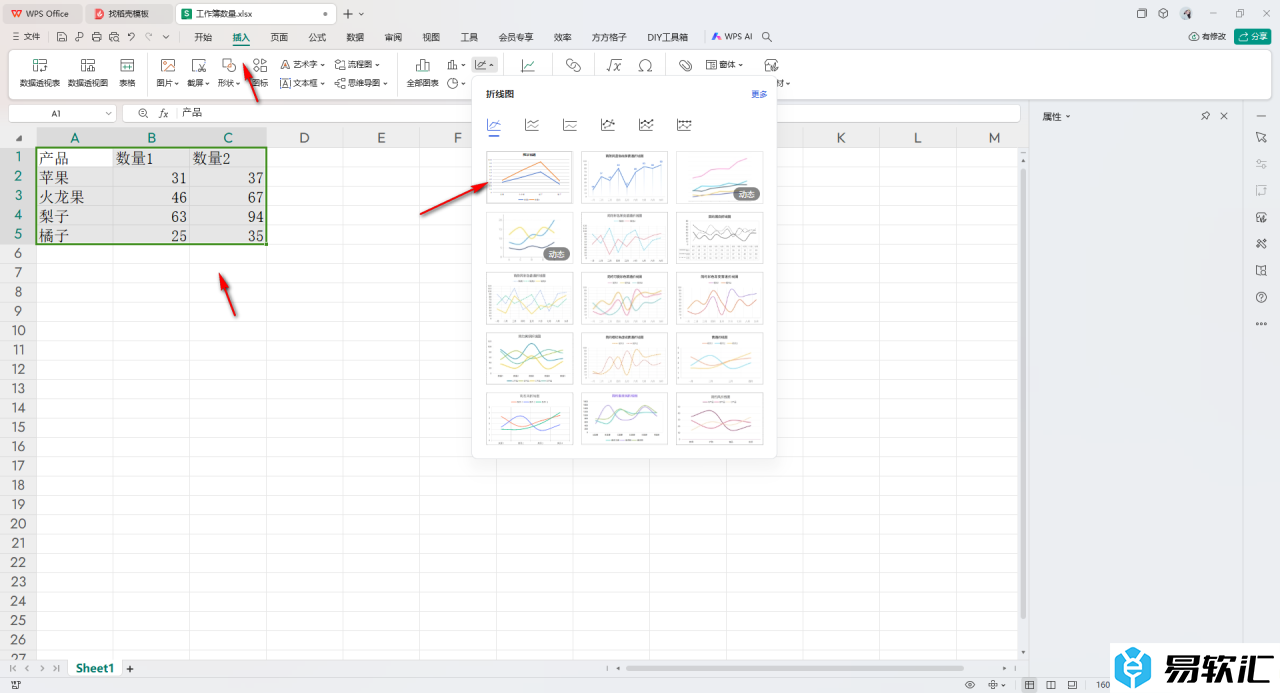Insert a PivotTable (数据透视表)

coord(40,72)
